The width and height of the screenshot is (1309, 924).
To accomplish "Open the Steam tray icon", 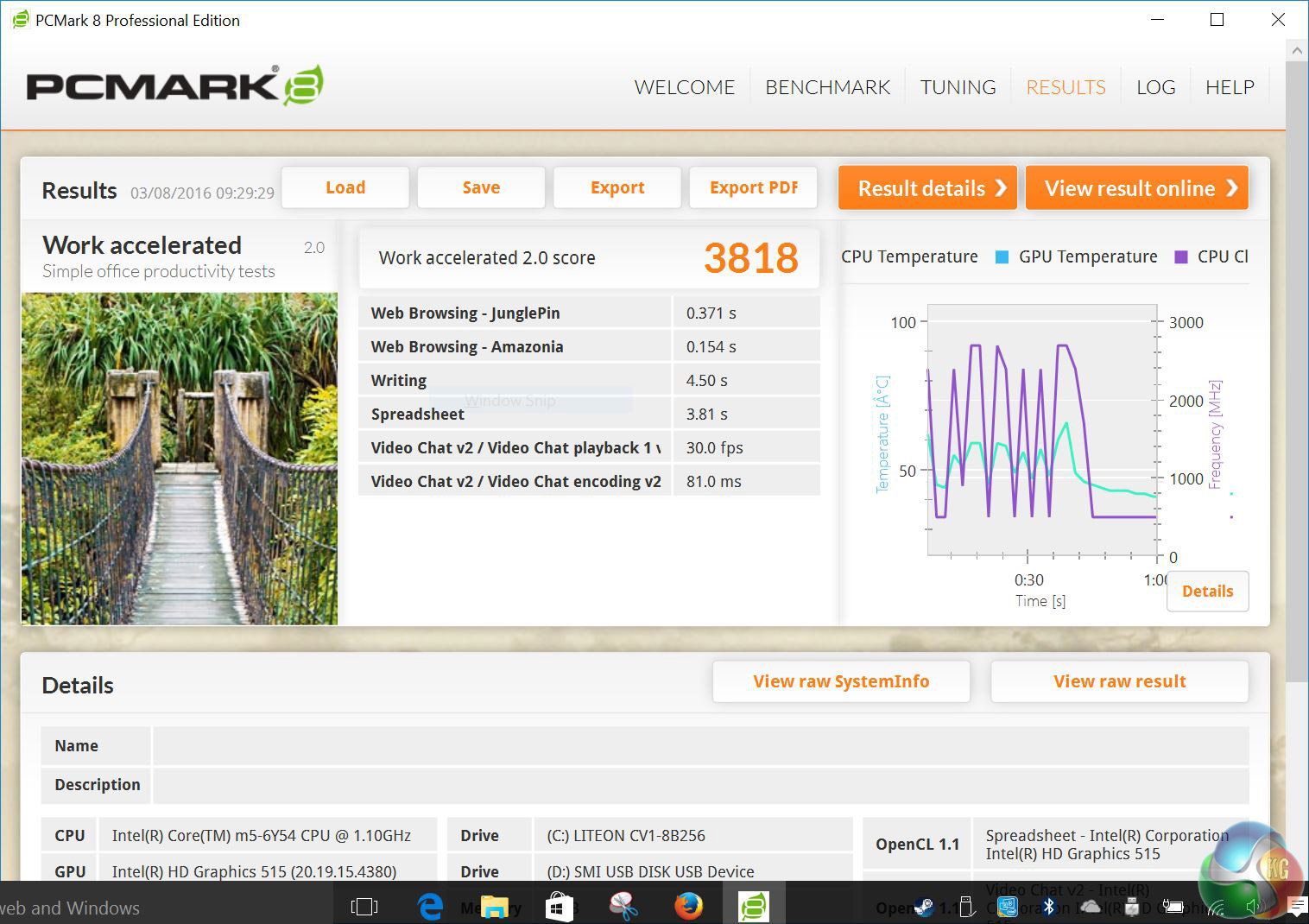I will pyautogui.click(x=925, y=907).
